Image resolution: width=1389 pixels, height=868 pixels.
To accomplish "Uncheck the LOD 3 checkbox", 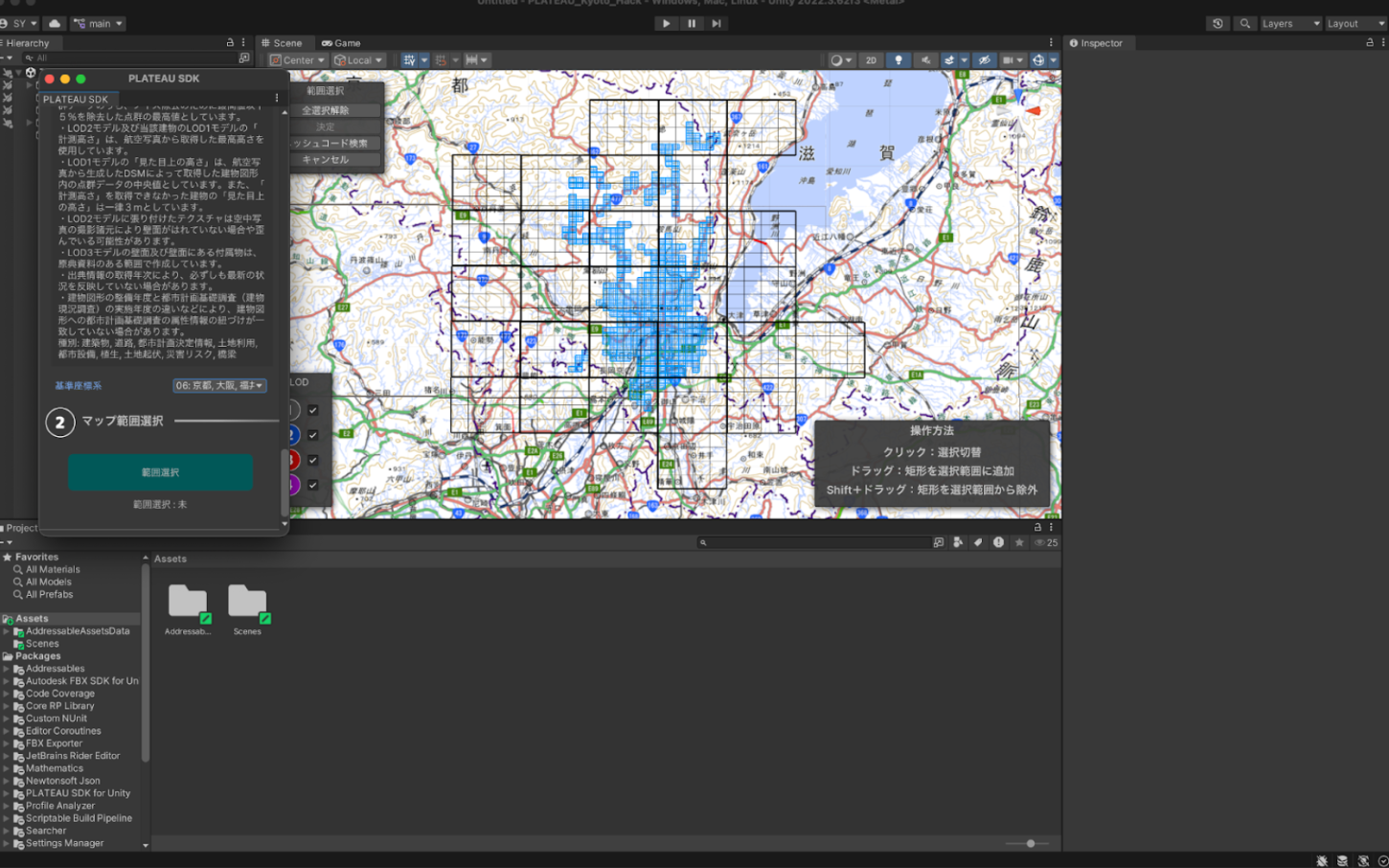I will pyautogui.click(x=312, y=460).
